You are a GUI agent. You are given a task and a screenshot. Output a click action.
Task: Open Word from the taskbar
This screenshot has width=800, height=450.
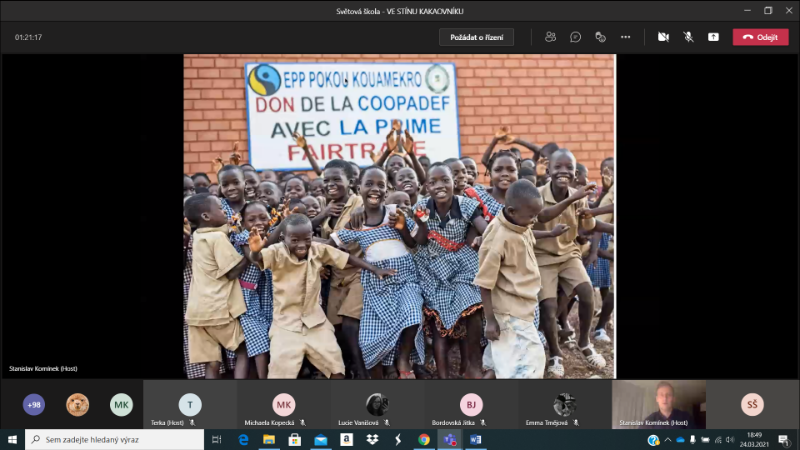coord(475,440)
